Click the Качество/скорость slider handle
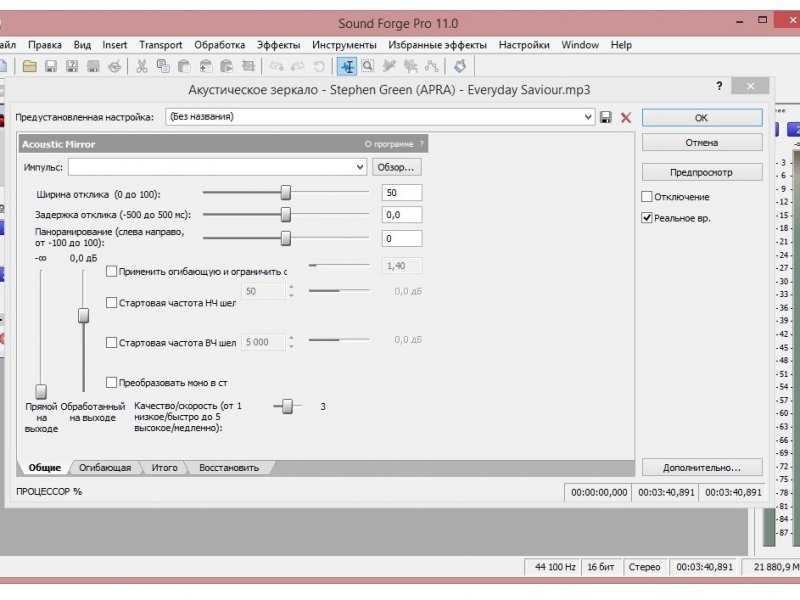The image size is (800, 600). tap(288, 406)
